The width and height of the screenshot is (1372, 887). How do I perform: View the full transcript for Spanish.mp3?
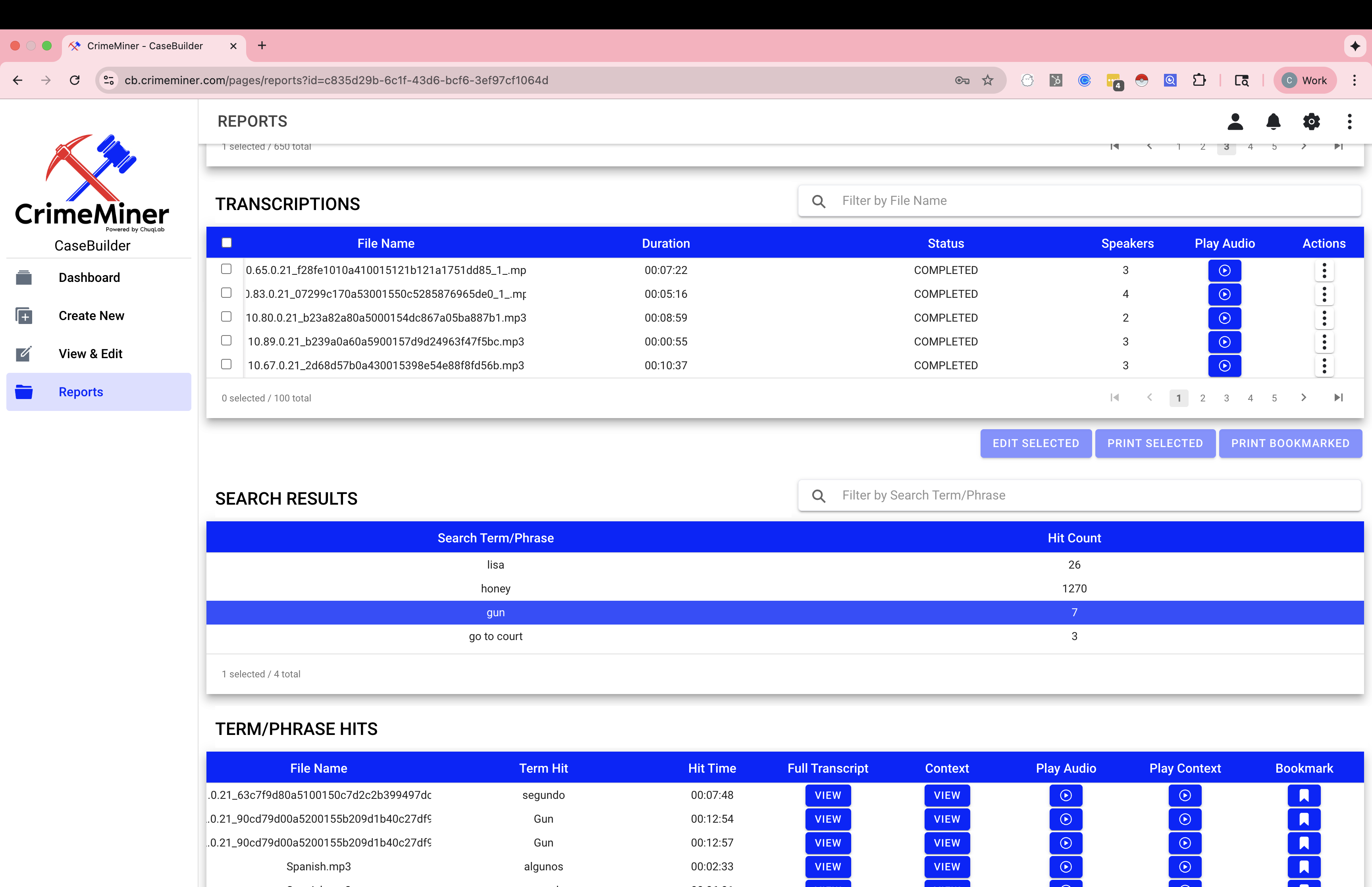tap(827, 866)
